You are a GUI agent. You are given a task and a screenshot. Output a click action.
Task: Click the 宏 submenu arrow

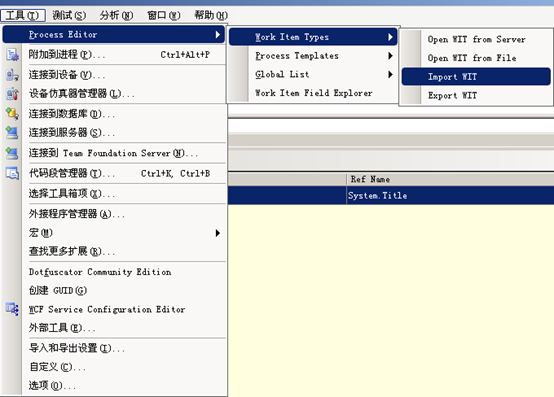click(x=218, y=233)
